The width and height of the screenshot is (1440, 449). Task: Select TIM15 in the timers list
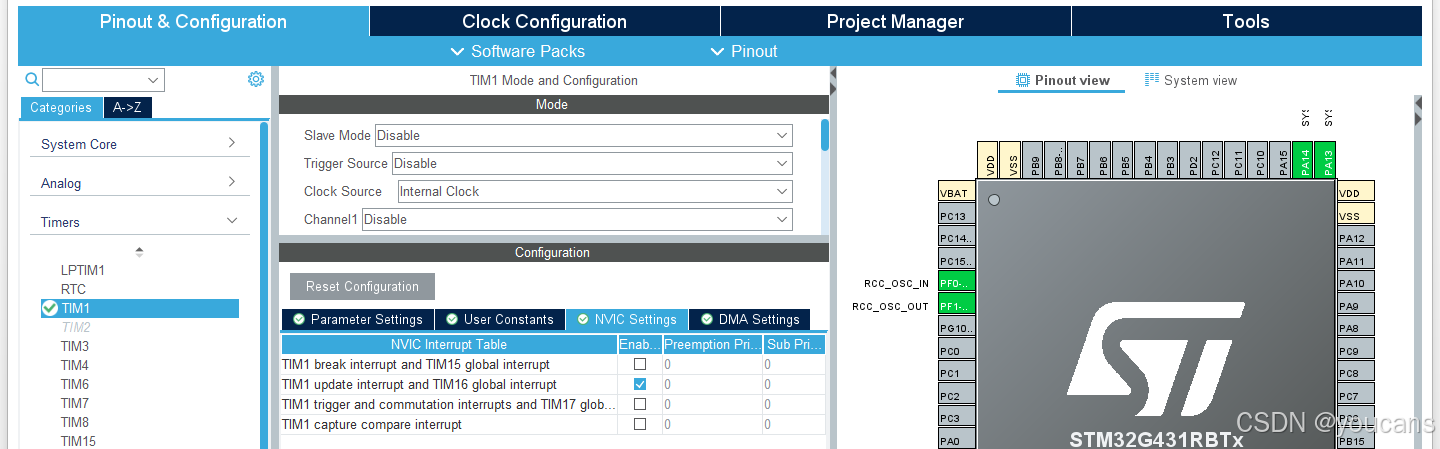tap(78, 441)
